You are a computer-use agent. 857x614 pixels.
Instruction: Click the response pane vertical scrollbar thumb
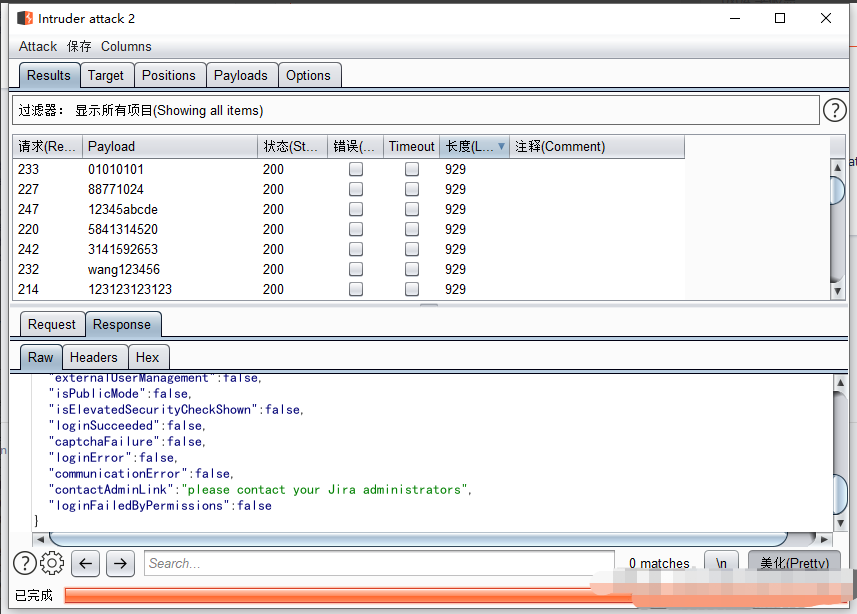[841, 494]
